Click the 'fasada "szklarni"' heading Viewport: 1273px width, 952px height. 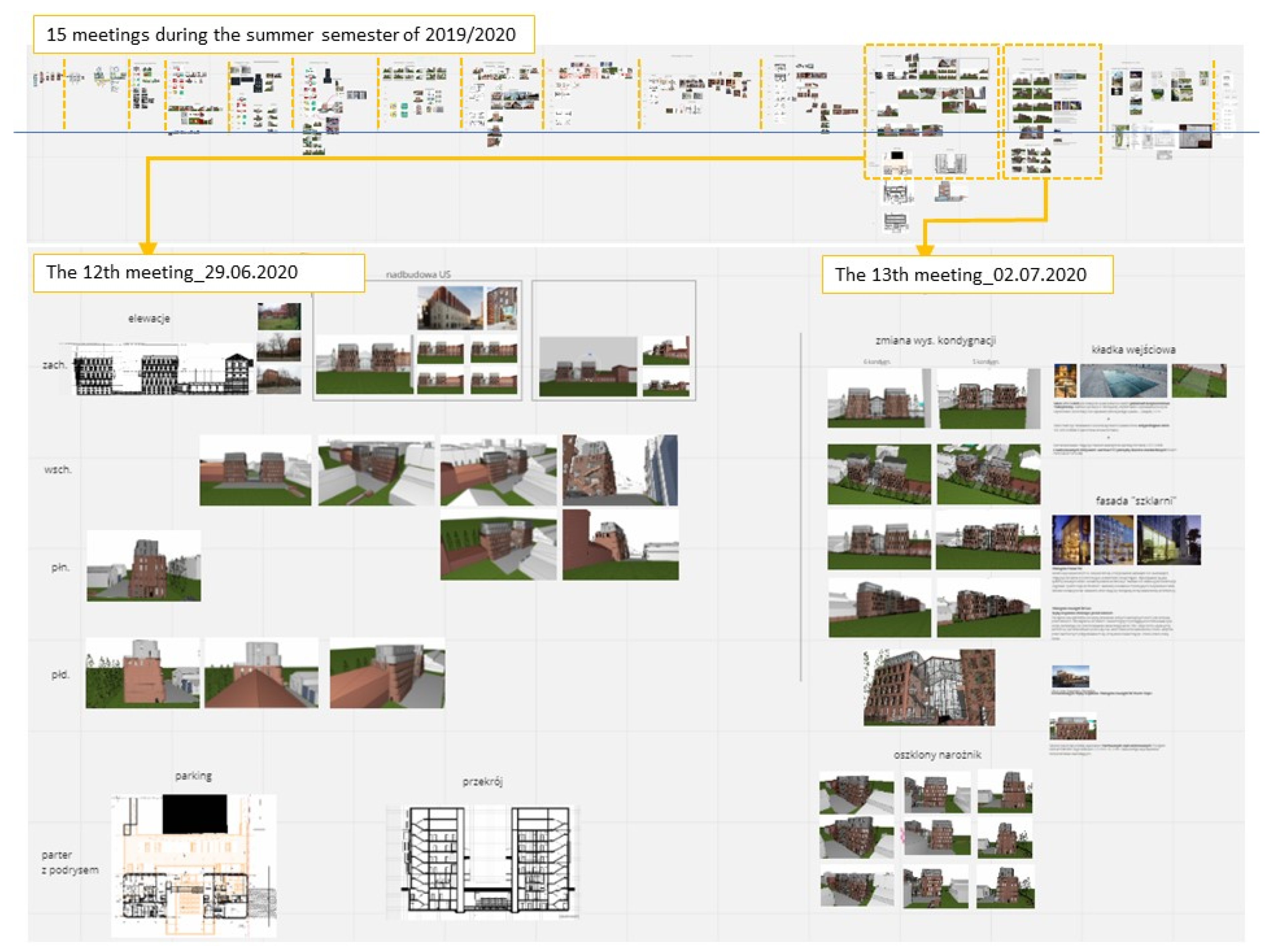tap(1135, 500)
